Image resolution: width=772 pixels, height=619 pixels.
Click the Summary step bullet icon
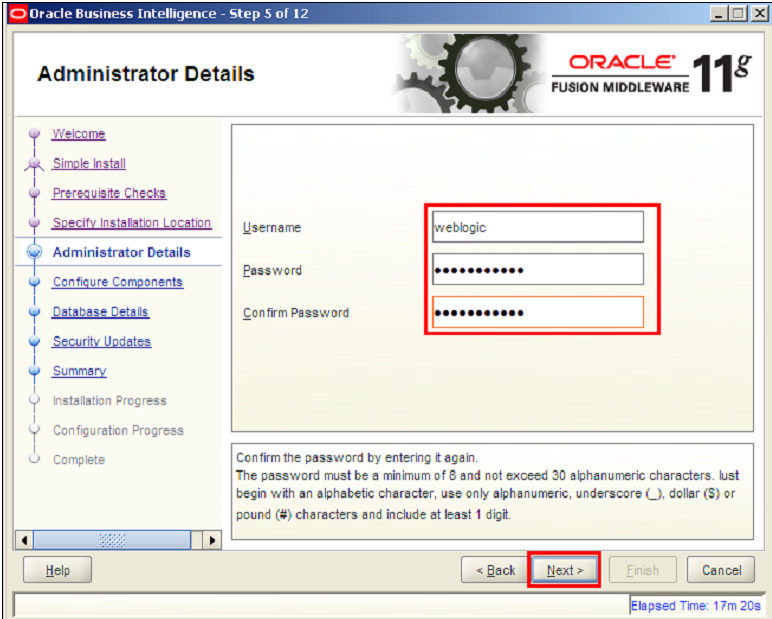click(x=34, y=370)
